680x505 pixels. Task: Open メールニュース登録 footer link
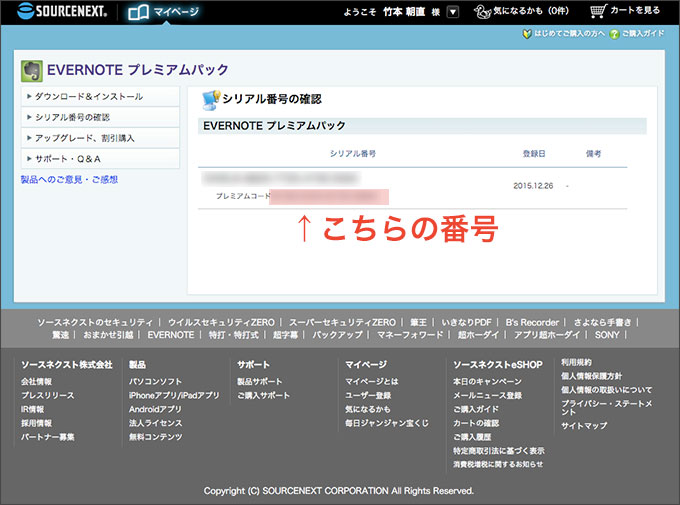(487, 396)
